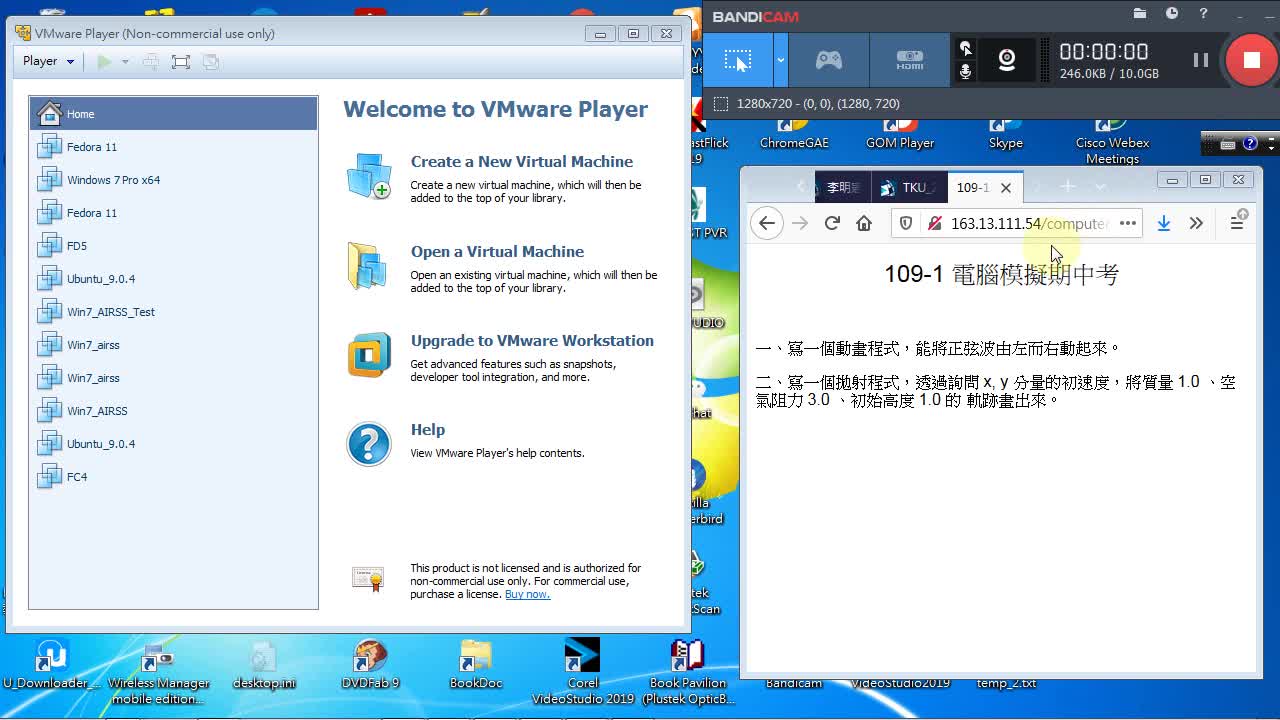The width and height of the screenshot is (1280, 720).
Task: Open a new browser tab with plus
Action: click(1067, 186)
